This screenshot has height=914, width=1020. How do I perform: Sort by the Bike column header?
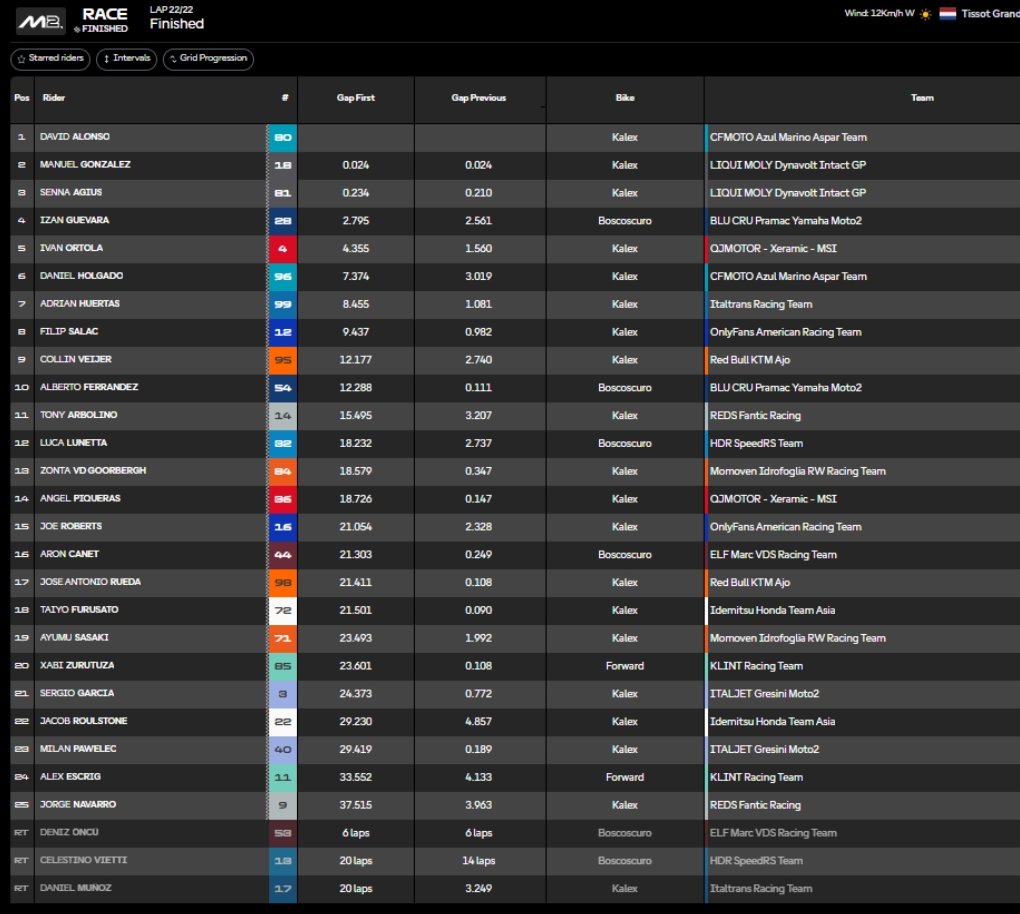[624, 98]
